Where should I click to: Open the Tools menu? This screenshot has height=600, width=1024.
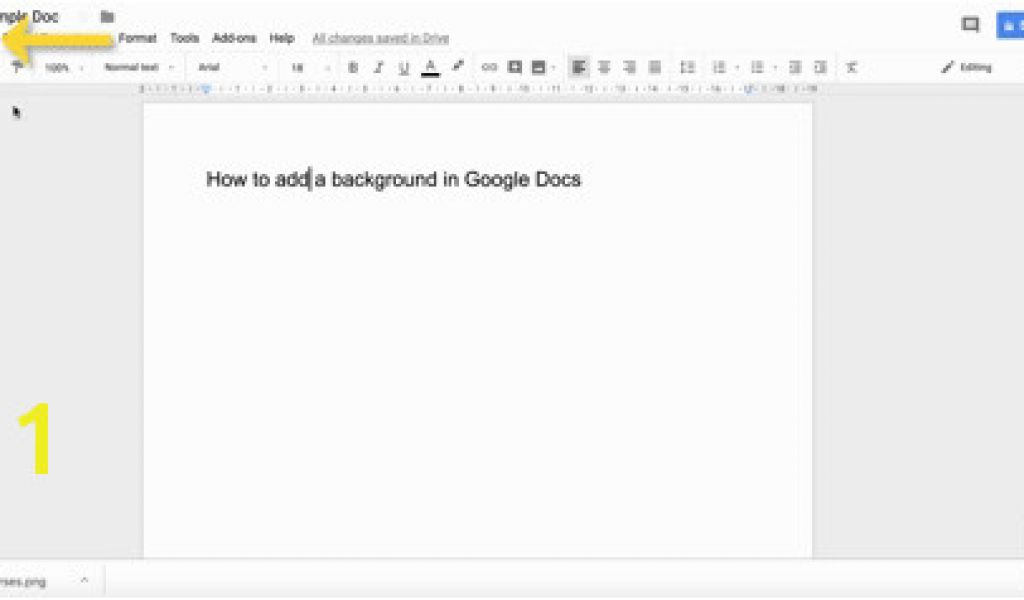click(184, 38)
